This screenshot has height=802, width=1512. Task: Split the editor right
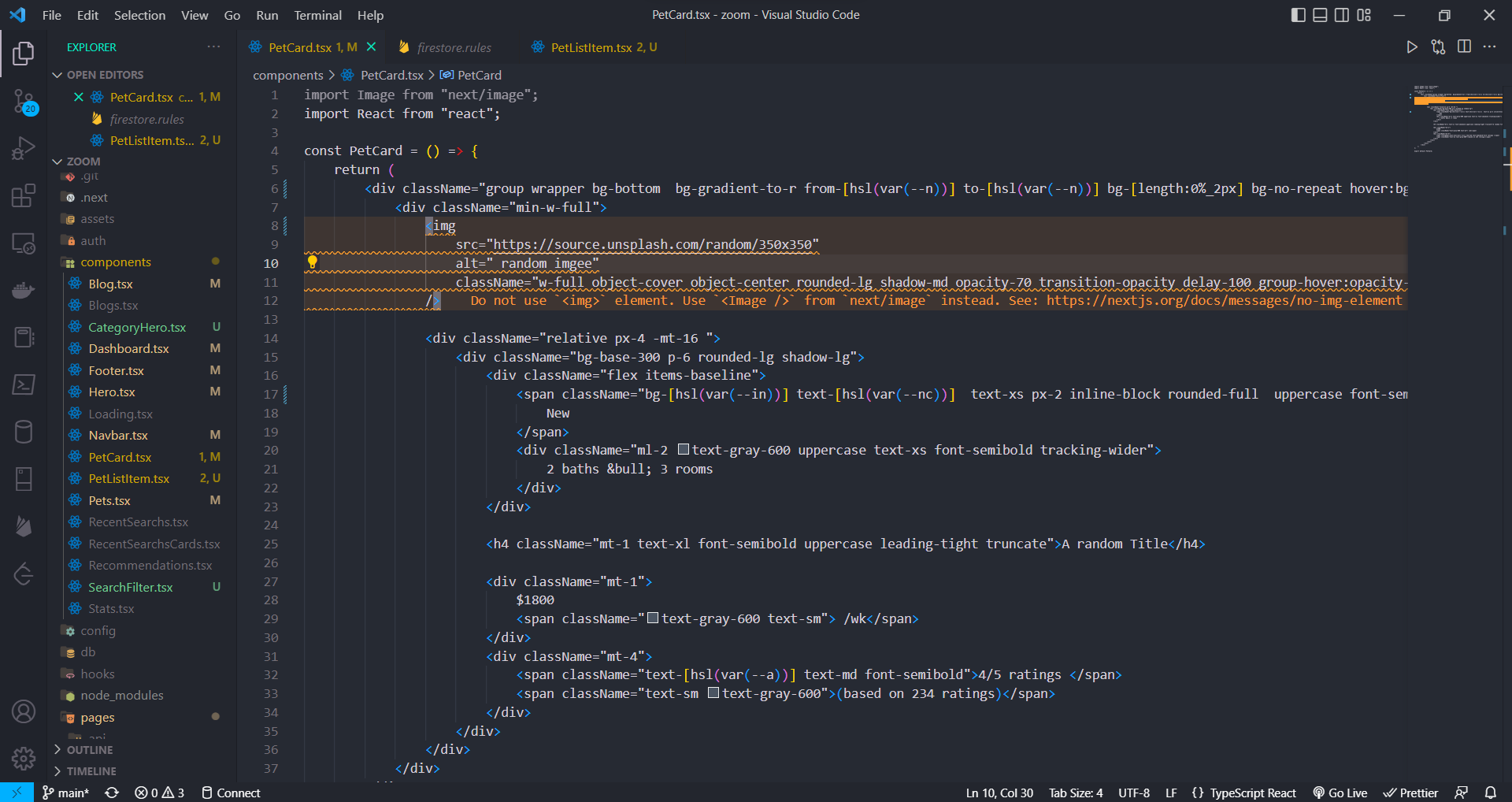(1464, 47)
